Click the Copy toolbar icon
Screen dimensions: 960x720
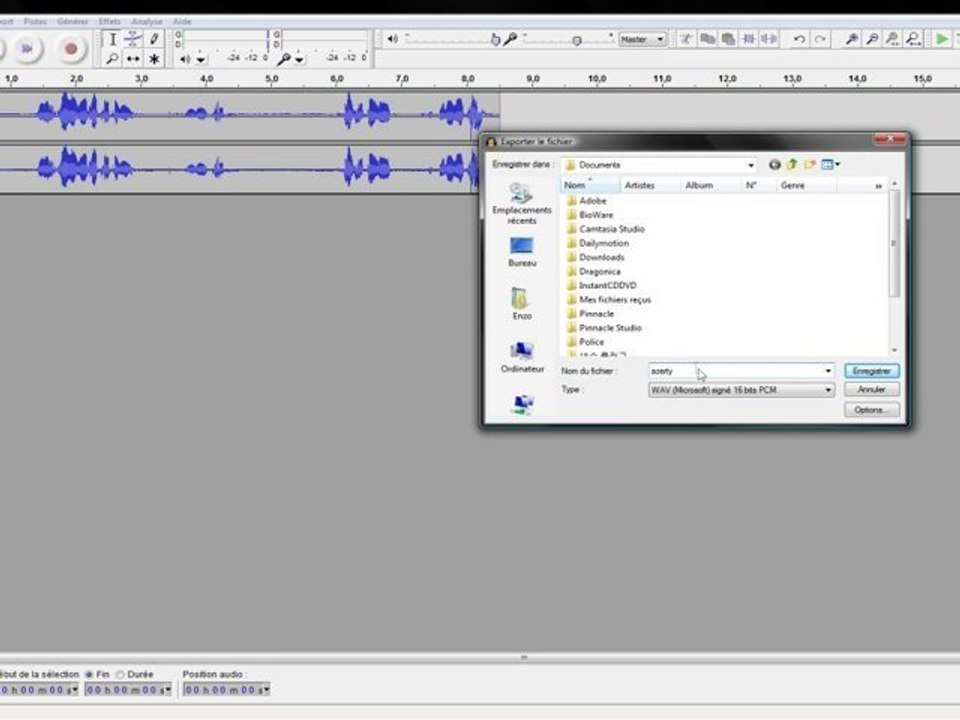pos(707,40)
